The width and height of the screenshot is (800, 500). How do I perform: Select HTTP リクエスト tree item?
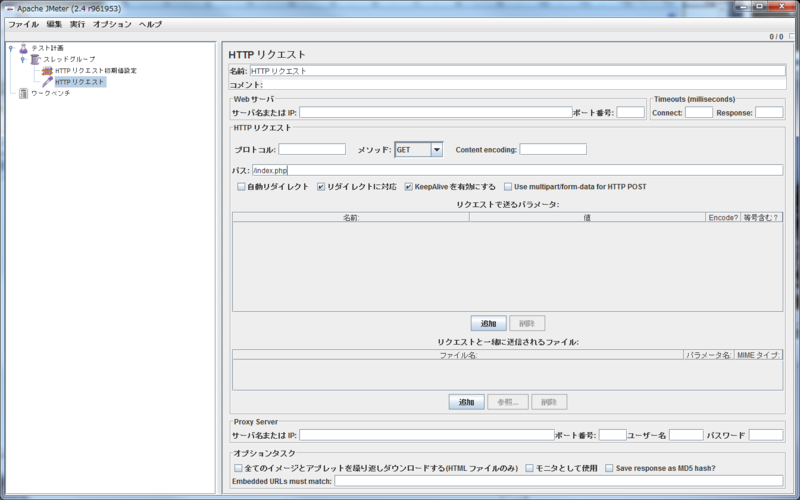click(80, 82)
